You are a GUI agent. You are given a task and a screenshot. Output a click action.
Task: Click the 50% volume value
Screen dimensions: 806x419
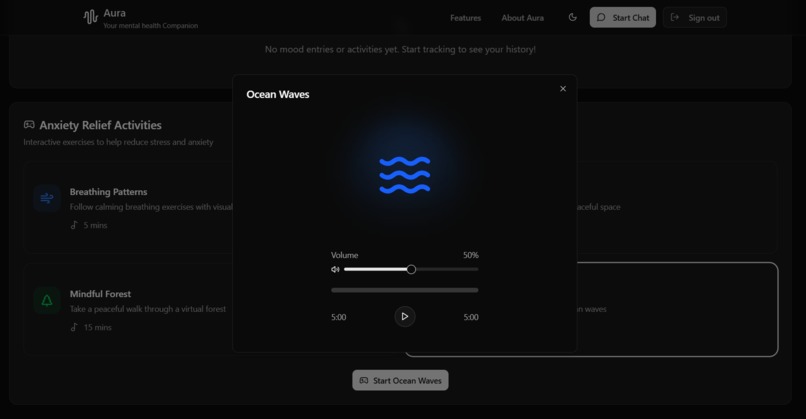[x=470, y=255]
